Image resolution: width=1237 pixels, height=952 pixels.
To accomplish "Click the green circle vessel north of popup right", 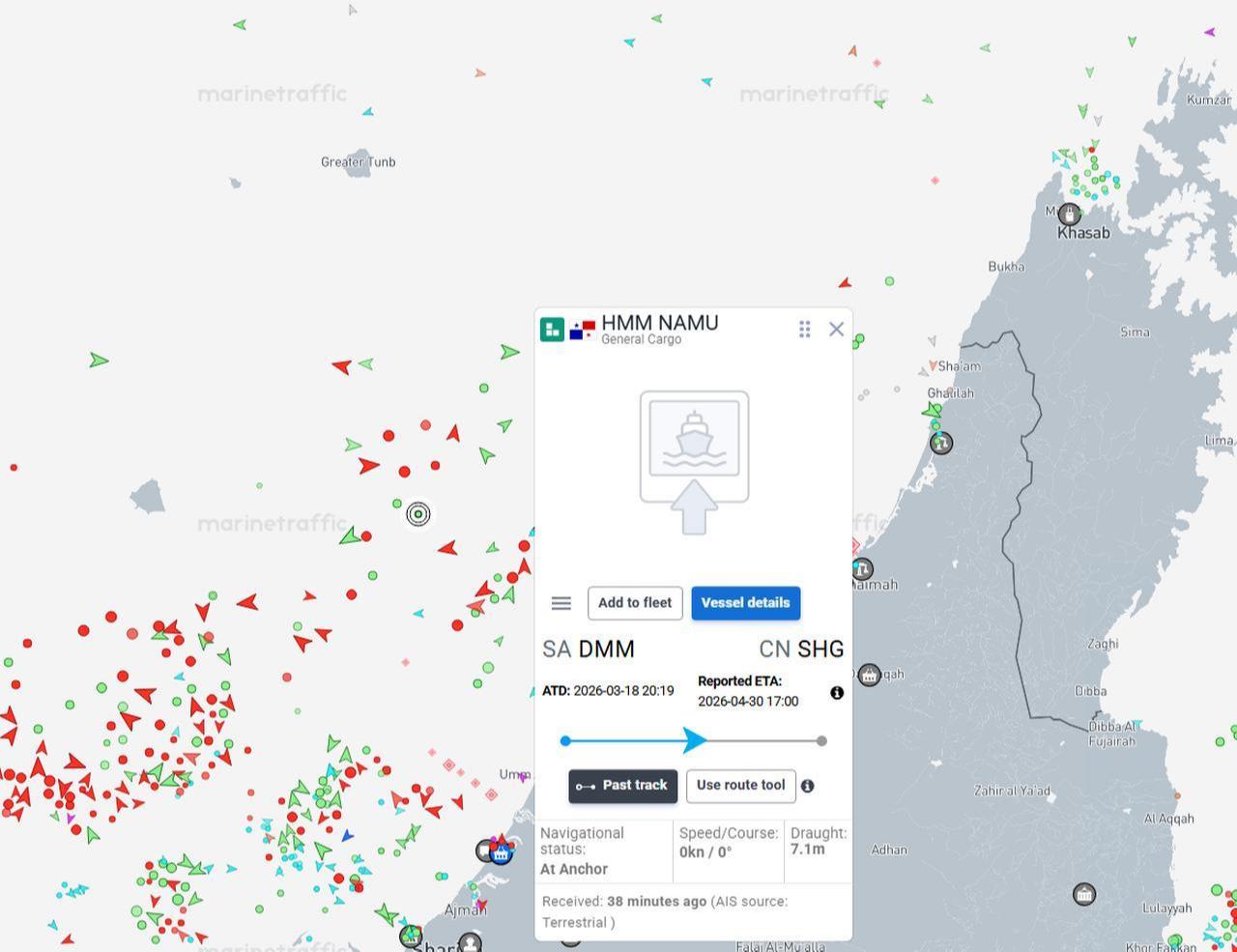I will point(889,281).
